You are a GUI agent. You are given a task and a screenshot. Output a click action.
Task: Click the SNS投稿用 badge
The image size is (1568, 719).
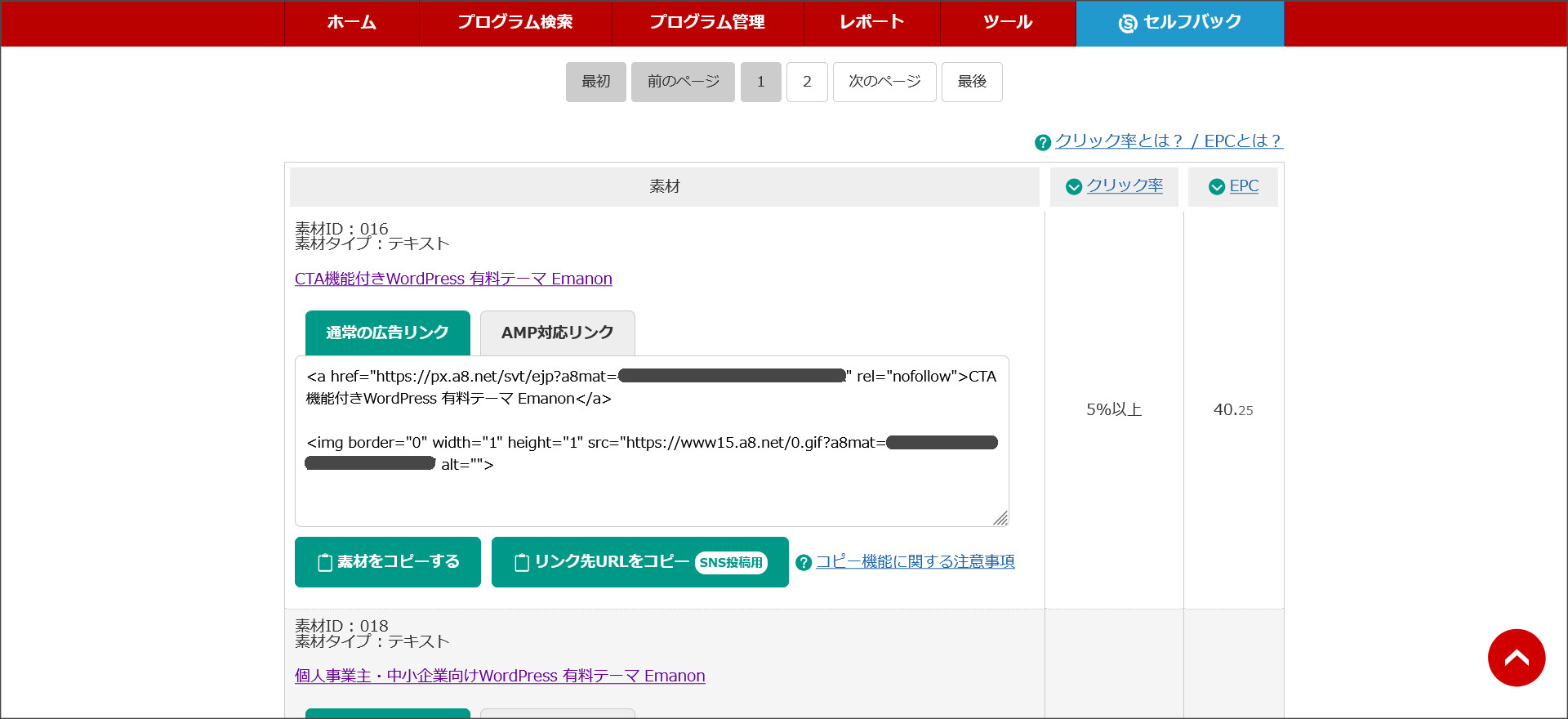pos(731,563)
